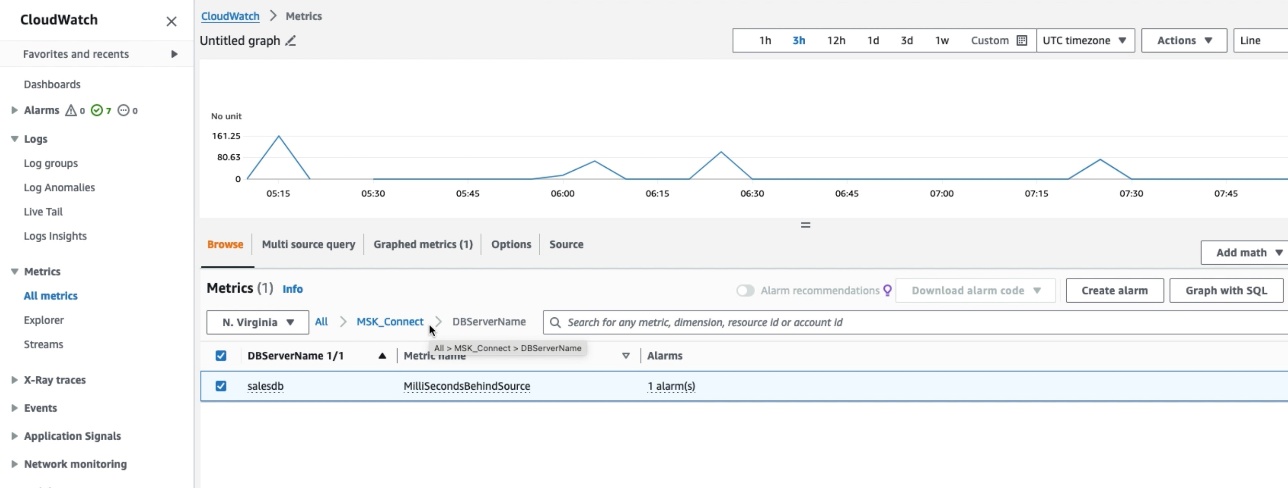Click MilliSecondsBehindSource metric name
Image resolution: width=1288 pixels, height=488 pixels.
(x=467, y=386)
